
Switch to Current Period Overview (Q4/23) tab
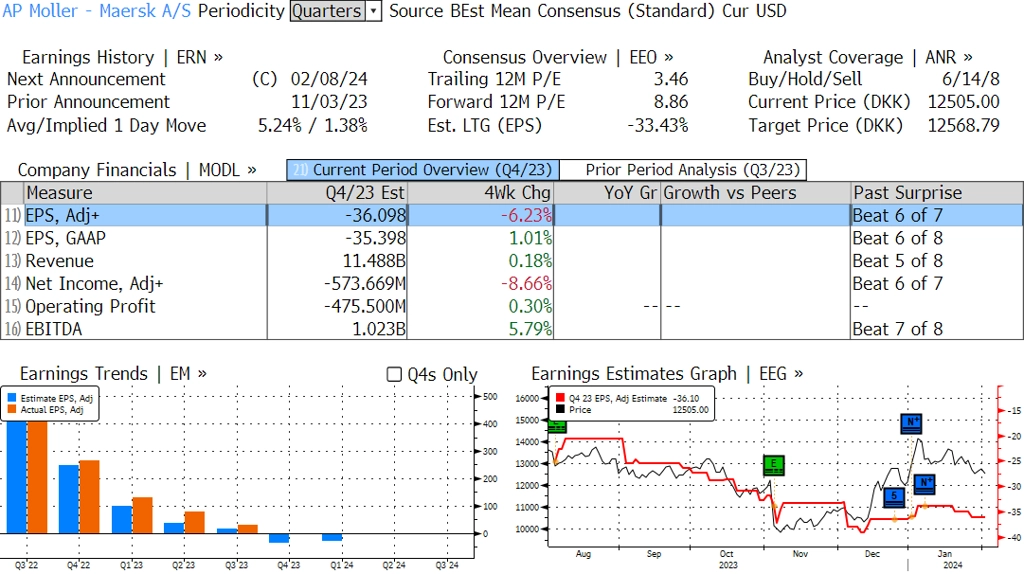(x=423, y=170)
